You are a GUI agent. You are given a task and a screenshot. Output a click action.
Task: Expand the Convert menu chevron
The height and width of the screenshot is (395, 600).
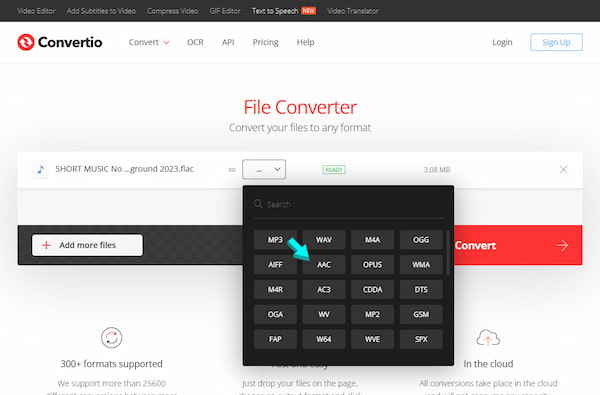(x=166, y=42)
